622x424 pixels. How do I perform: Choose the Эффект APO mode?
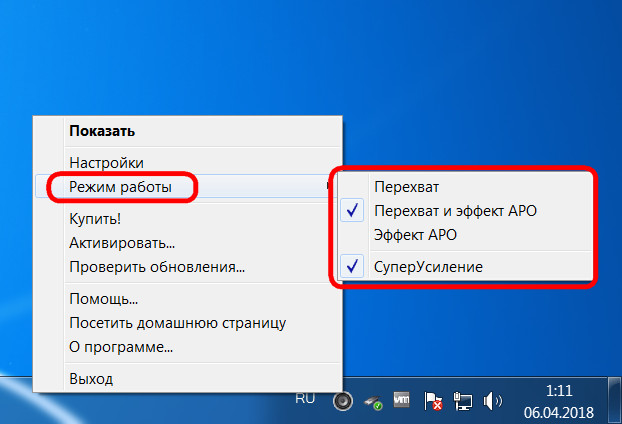pos(415,236)
